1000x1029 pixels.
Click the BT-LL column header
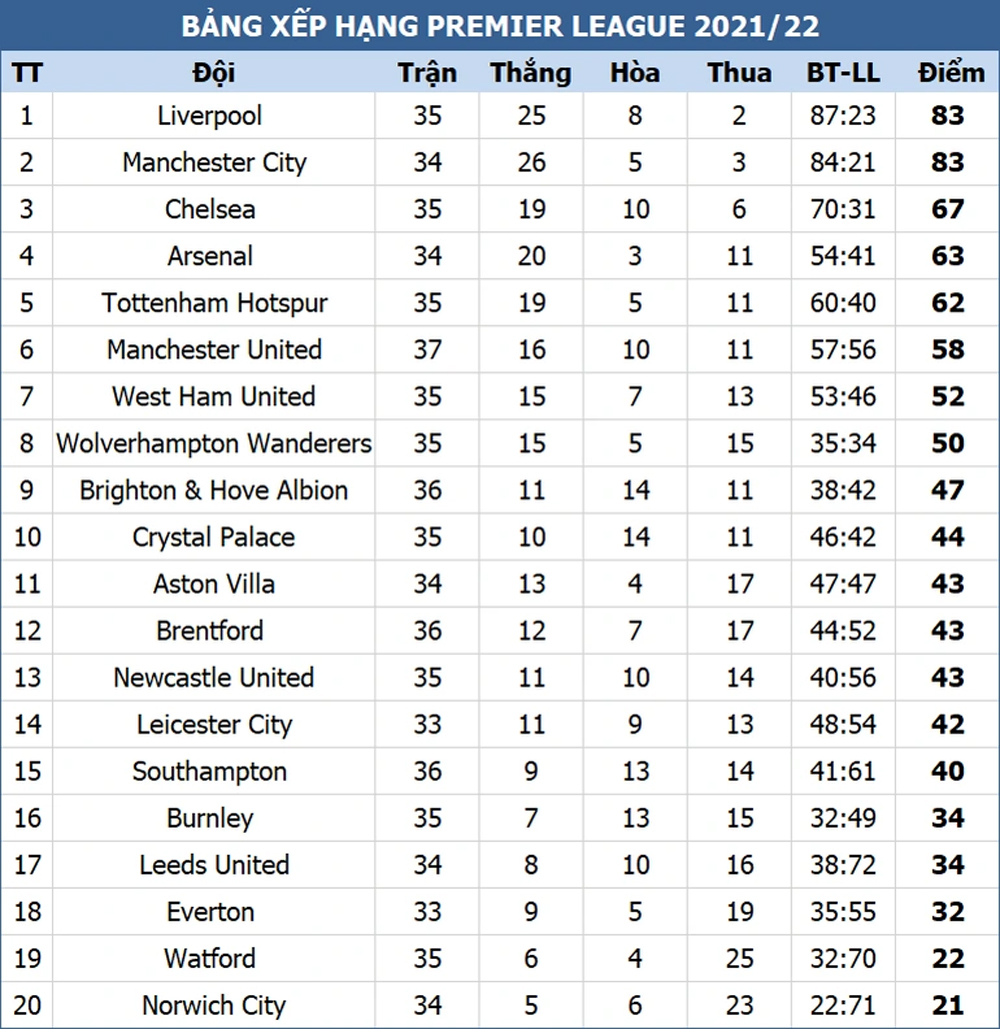click(843, 72)
